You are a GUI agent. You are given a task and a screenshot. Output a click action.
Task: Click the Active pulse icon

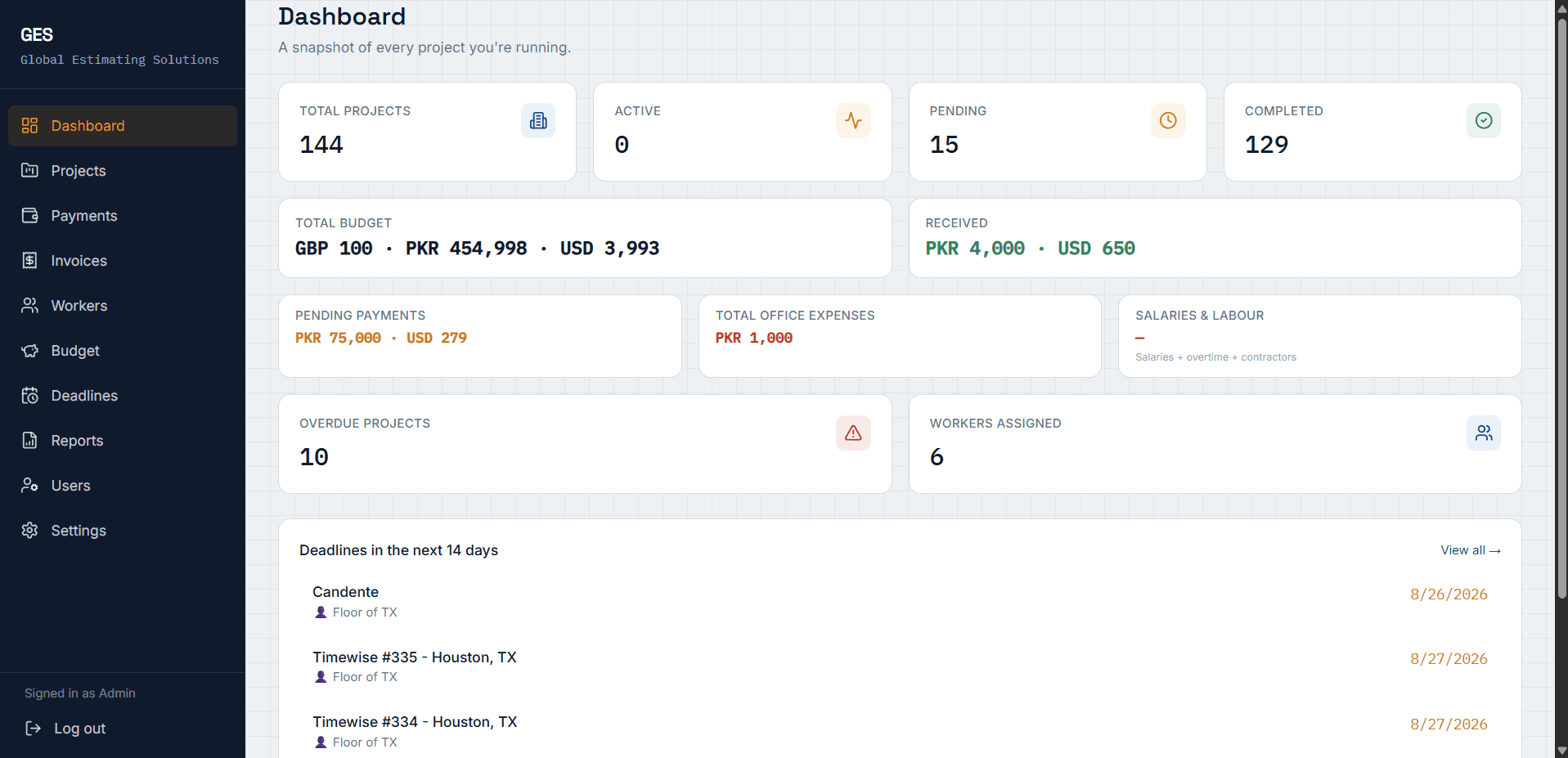coord(853,121)
